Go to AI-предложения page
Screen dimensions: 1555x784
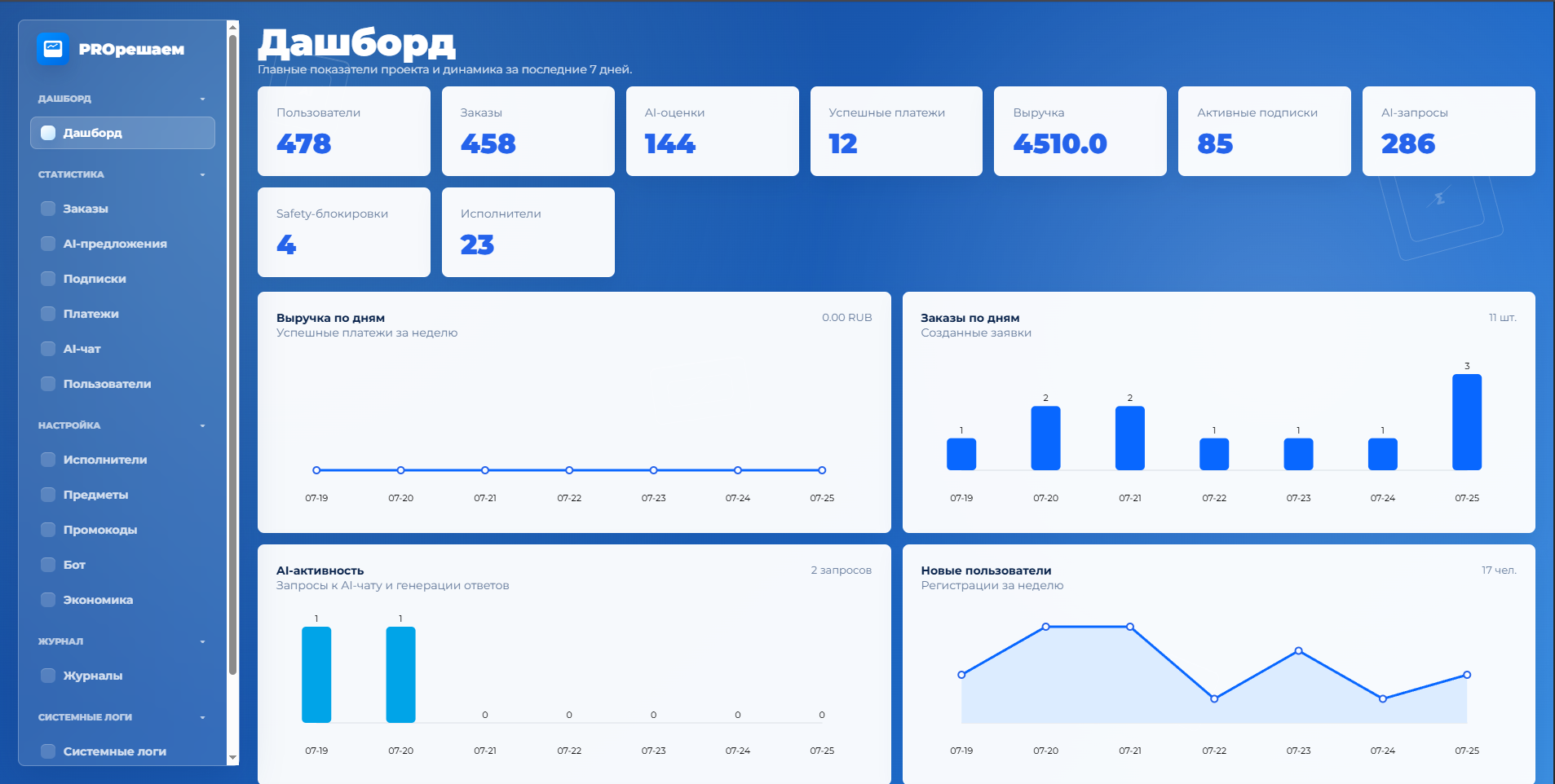point(122,244)
